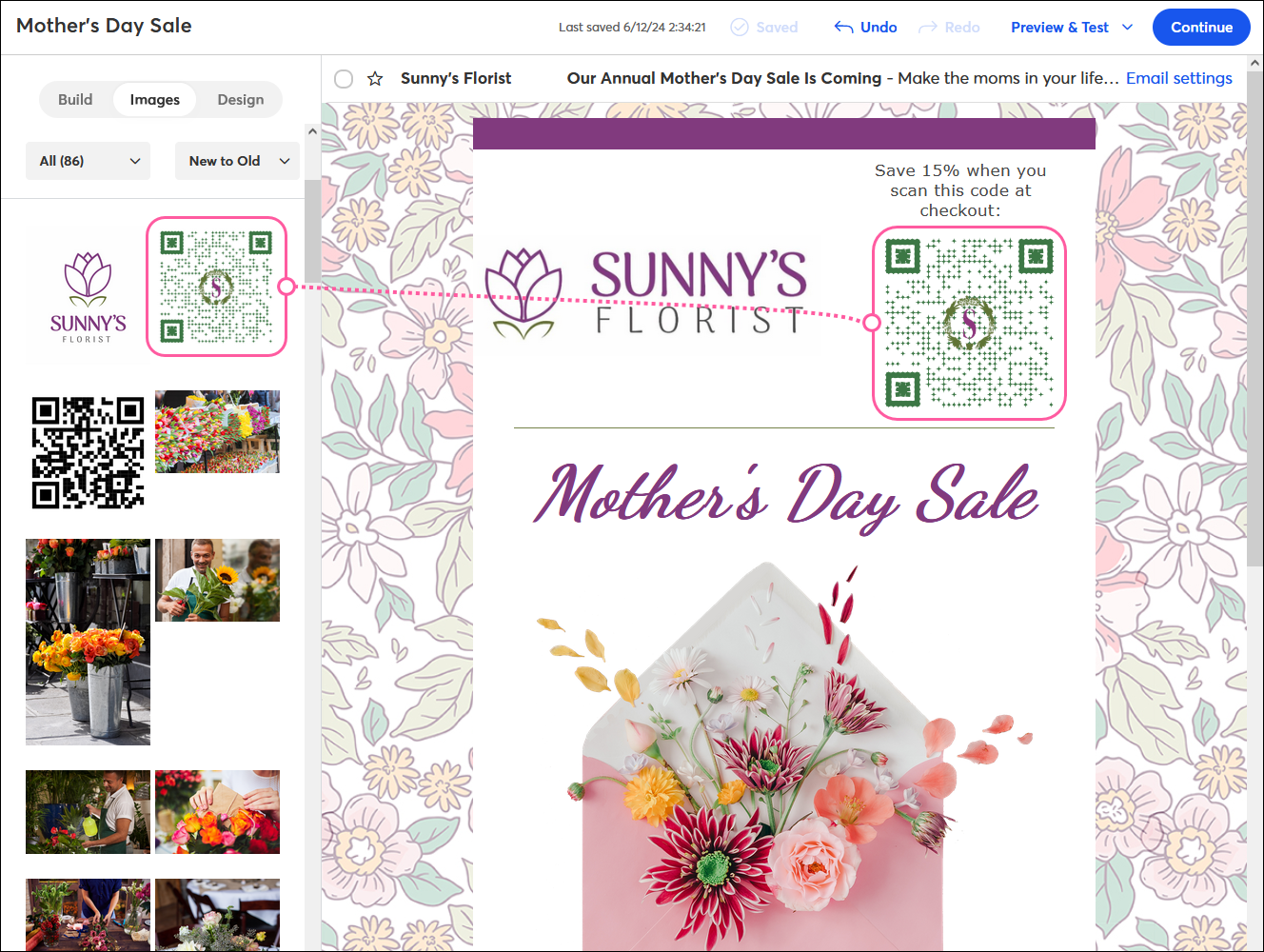
Task: Select the Sunny's Florist logo thumbnail
Action: click(x=88, y=296)
